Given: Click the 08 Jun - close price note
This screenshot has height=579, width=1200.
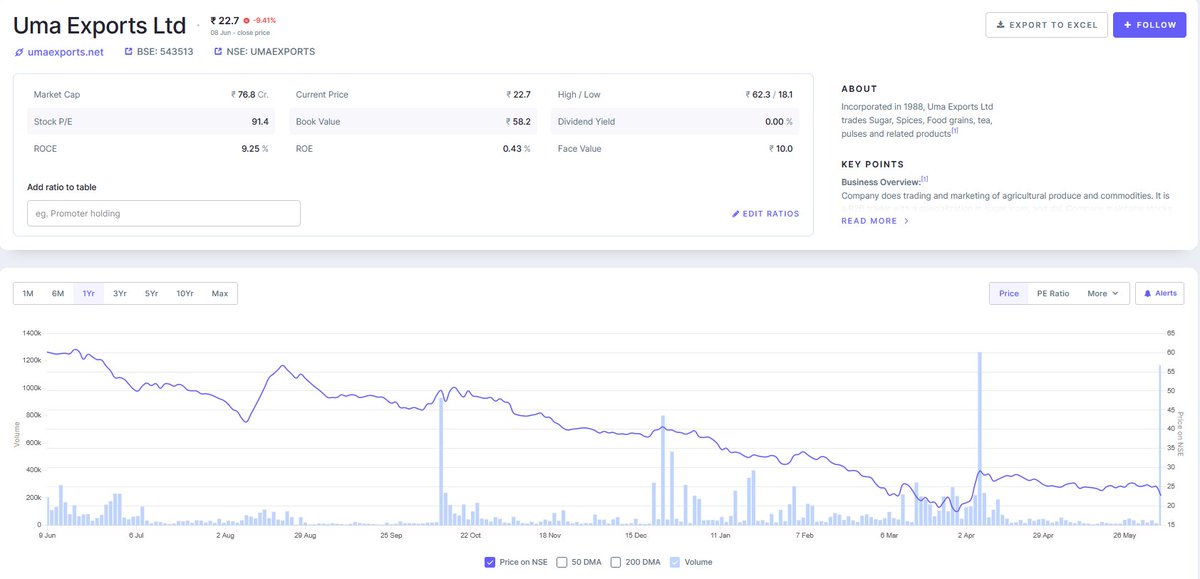Looking at the screenshot, I should tap(241, 33).
